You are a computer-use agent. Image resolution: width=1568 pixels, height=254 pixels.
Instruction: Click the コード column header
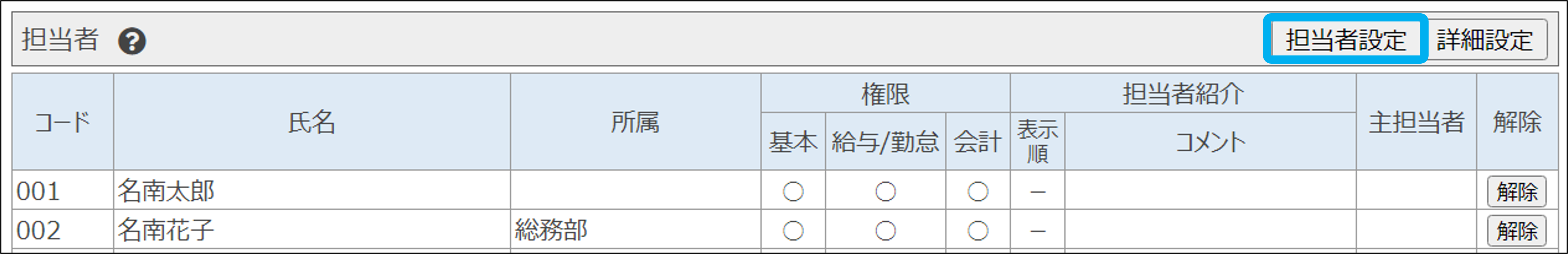[62, 122]
